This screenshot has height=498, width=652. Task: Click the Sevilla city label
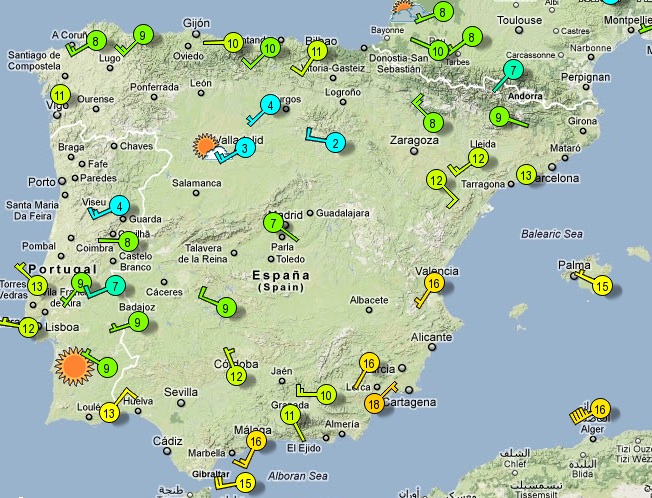[x=181, y=392]
